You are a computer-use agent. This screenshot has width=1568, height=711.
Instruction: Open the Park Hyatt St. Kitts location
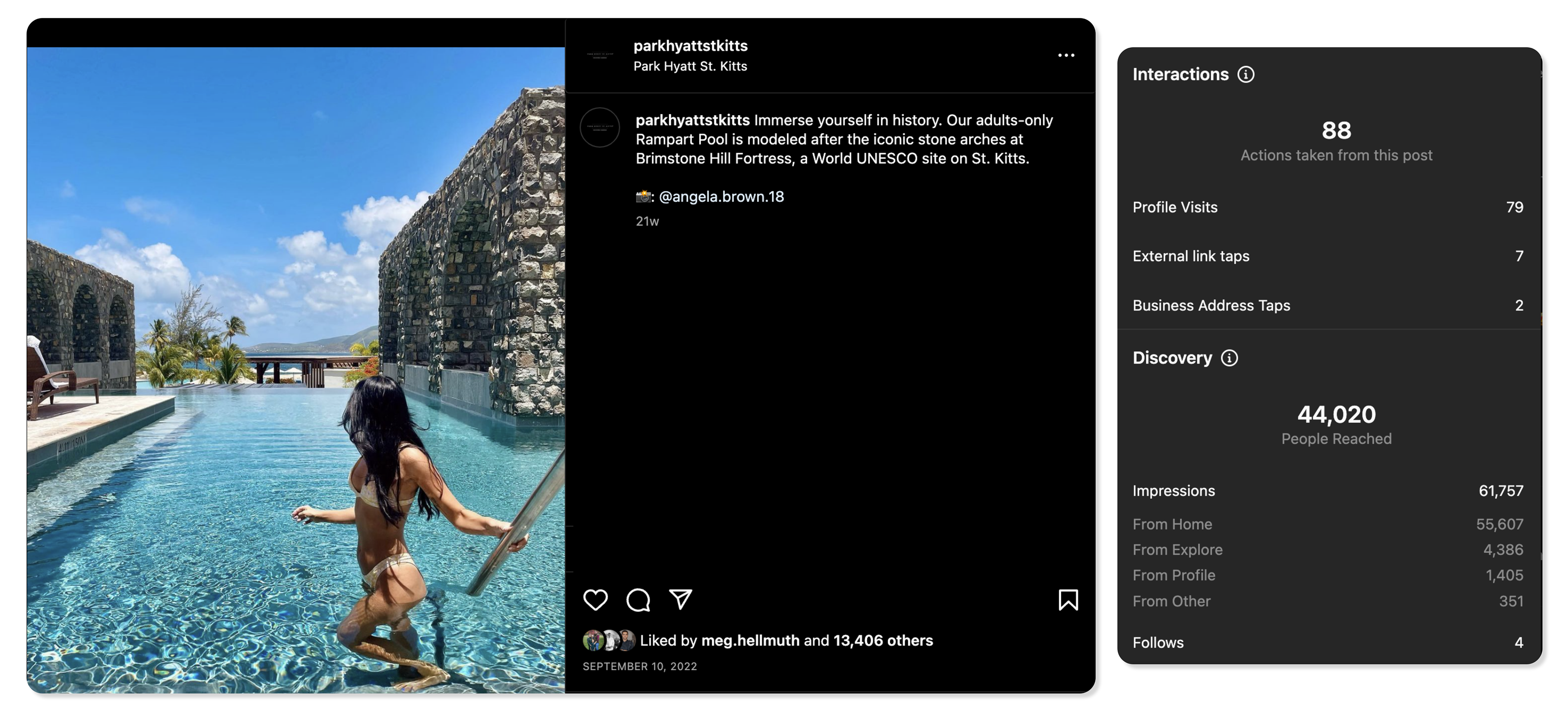coord(690,66)
